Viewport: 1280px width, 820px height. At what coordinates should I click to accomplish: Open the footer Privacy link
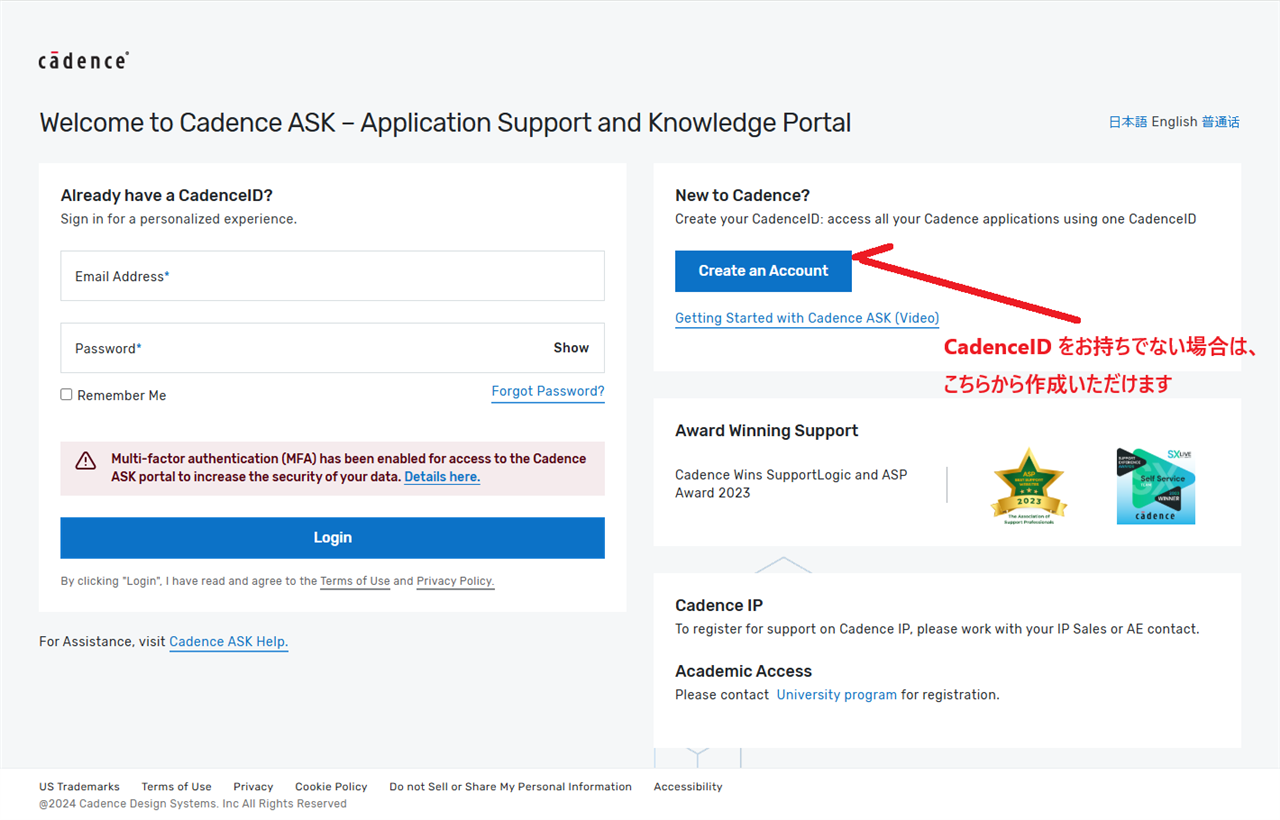[x=253, y=787]
